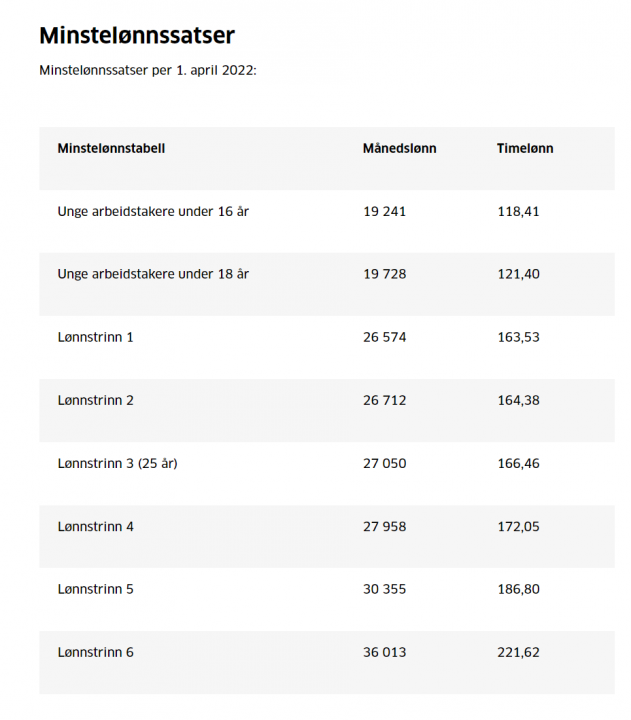Image resolution: width=631 pixels, height=720 pixels.
Task: Select the Lønnstrinn 2 row label
Action: (x=96, y=400)
